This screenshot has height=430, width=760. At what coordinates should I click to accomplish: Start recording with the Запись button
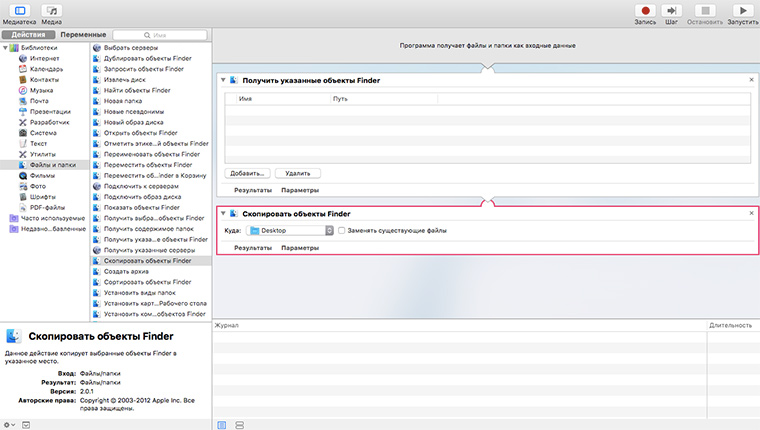pos(645,10)
